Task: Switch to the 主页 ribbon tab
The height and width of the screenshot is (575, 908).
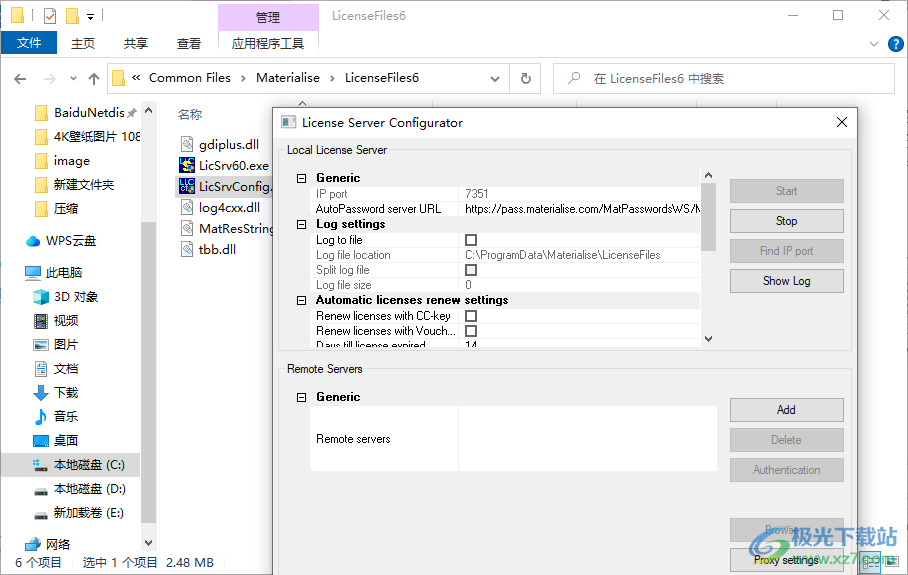Action: click(x=83, y=43)
